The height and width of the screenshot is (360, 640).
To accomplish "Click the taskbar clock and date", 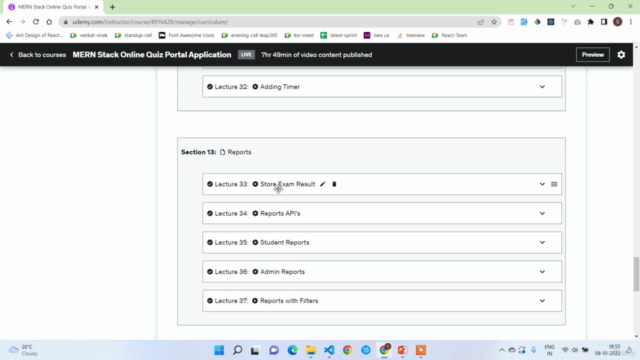I will (608, 350).
